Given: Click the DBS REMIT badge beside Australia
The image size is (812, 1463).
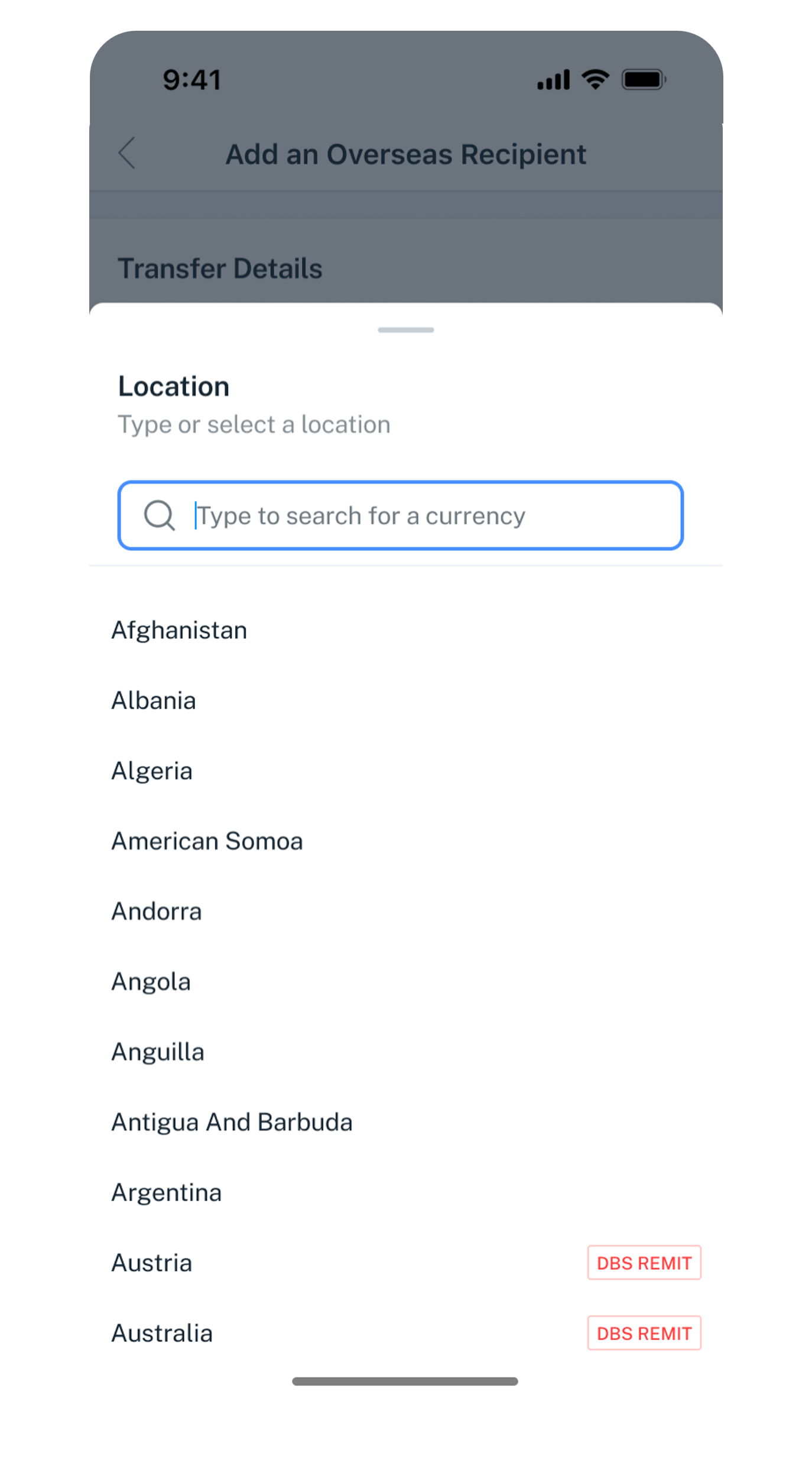Looking at the screenshot, I should pos(644,1334).
